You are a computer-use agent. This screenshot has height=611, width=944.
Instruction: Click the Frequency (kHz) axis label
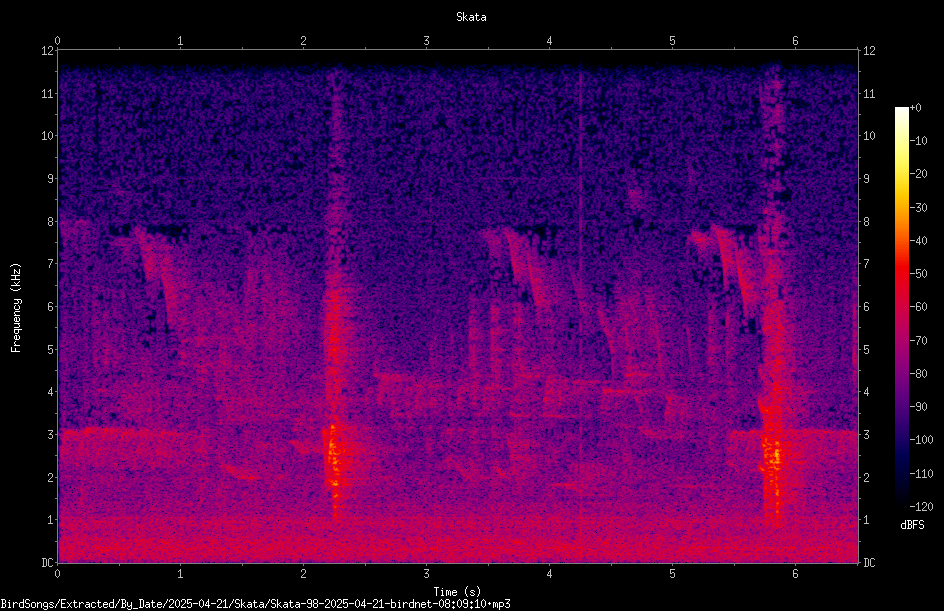(16, 308)
